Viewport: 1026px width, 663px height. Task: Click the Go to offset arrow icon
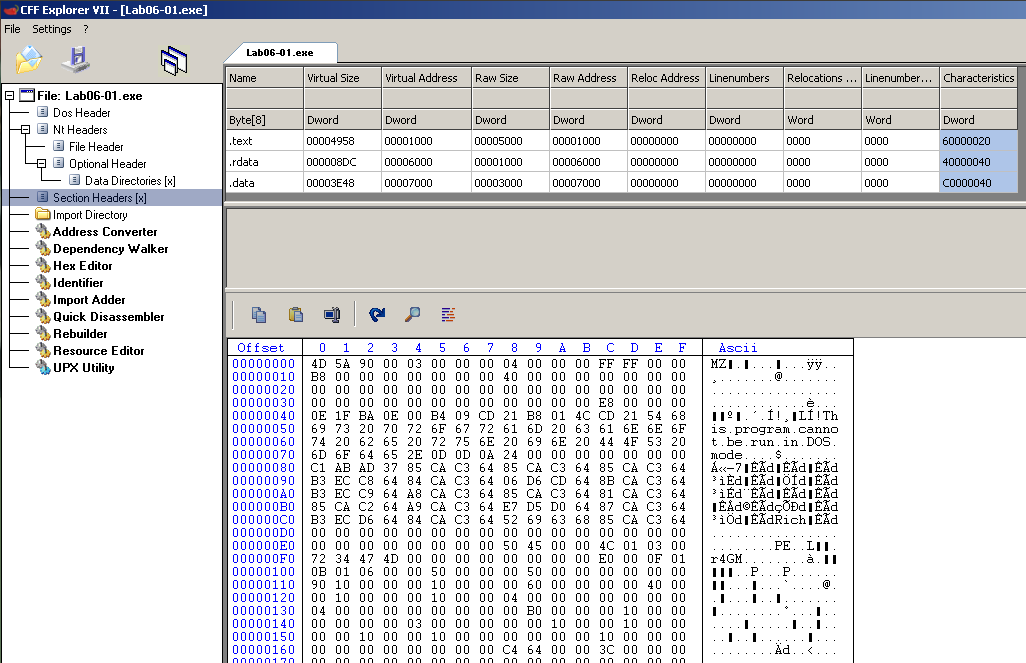click(x=377, y=314)
